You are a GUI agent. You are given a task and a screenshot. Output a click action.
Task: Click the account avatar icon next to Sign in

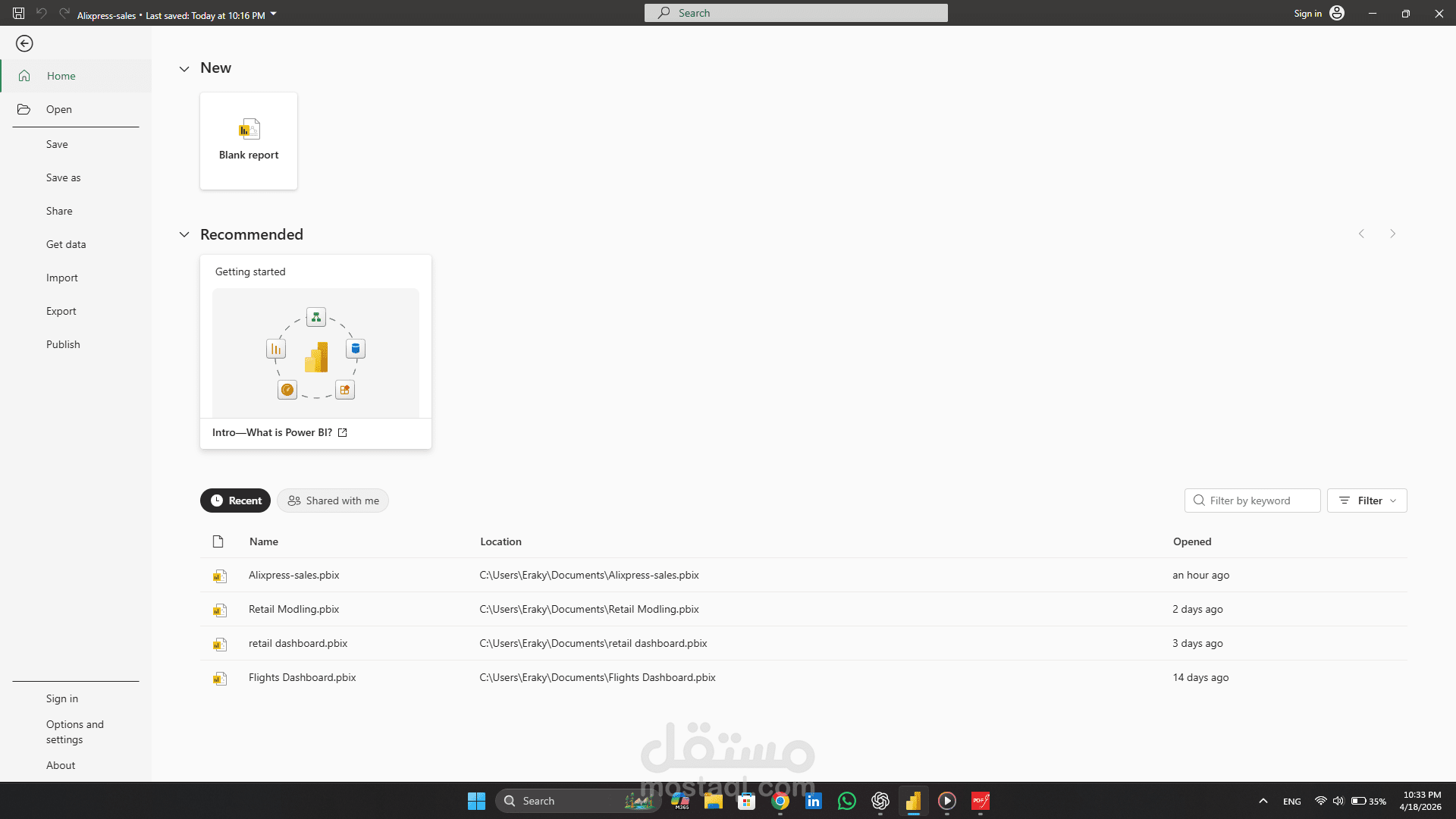click(1337, 13)
